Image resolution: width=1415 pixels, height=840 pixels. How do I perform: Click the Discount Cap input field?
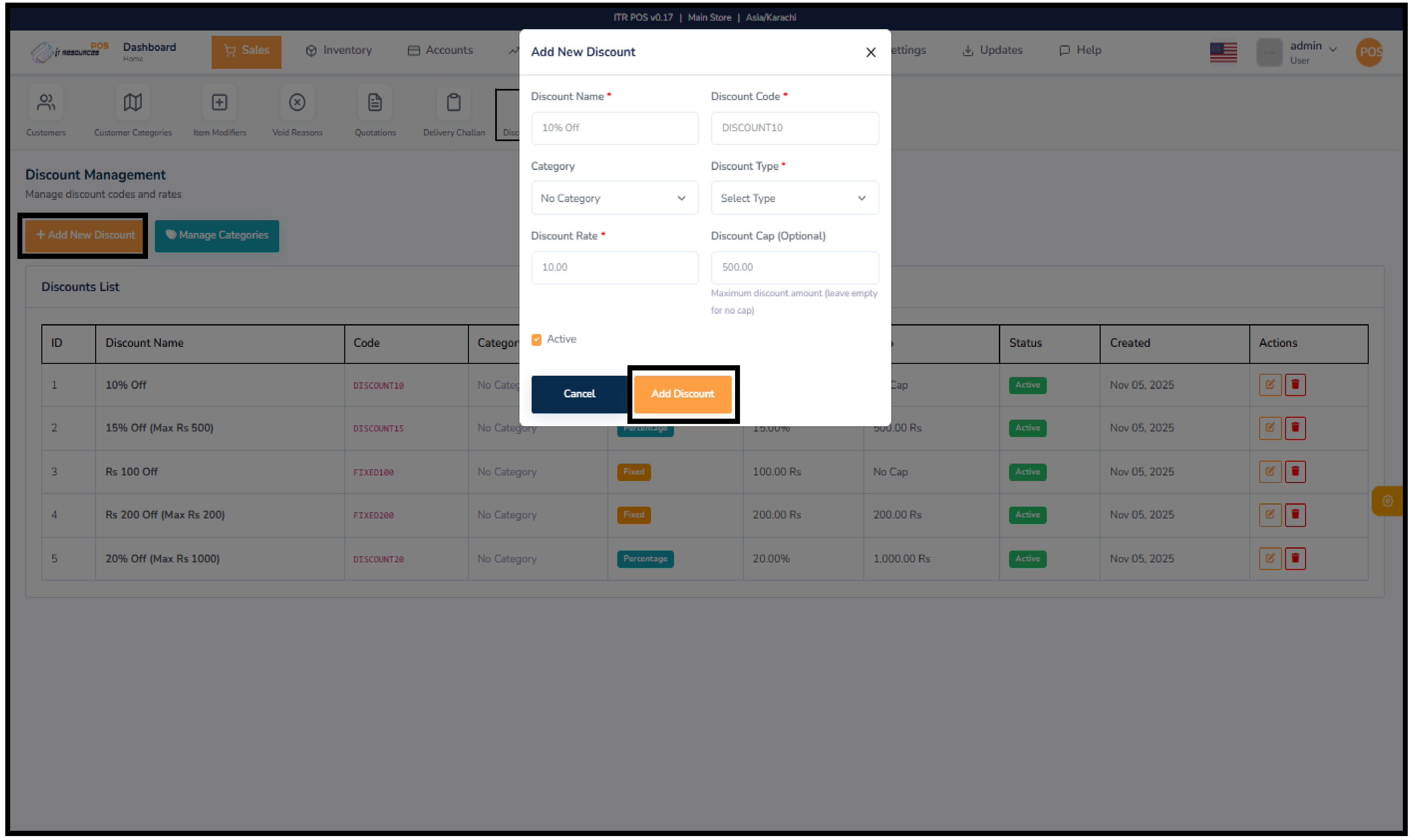[x=794, y=267]
